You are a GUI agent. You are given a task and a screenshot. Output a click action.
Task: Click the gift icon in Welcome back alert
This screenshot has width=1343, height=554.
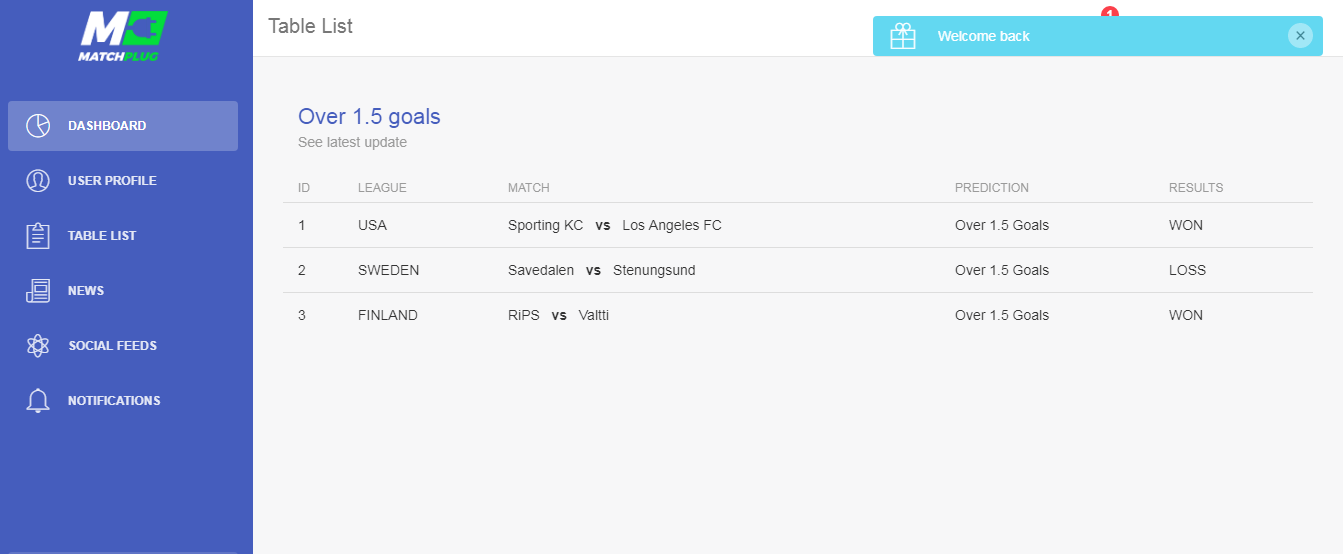pos(903,36)
